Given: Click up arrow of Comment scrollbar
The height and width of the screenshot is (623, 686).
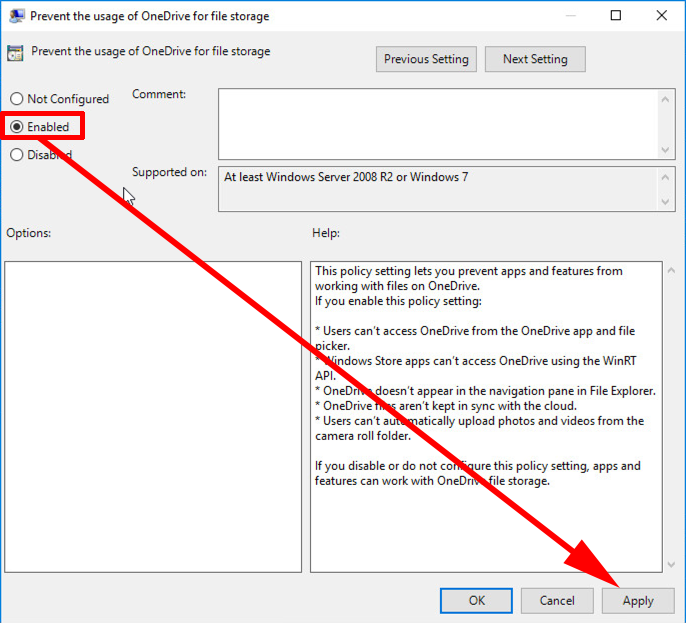Looking at the screenshot, I should [665, 99].
